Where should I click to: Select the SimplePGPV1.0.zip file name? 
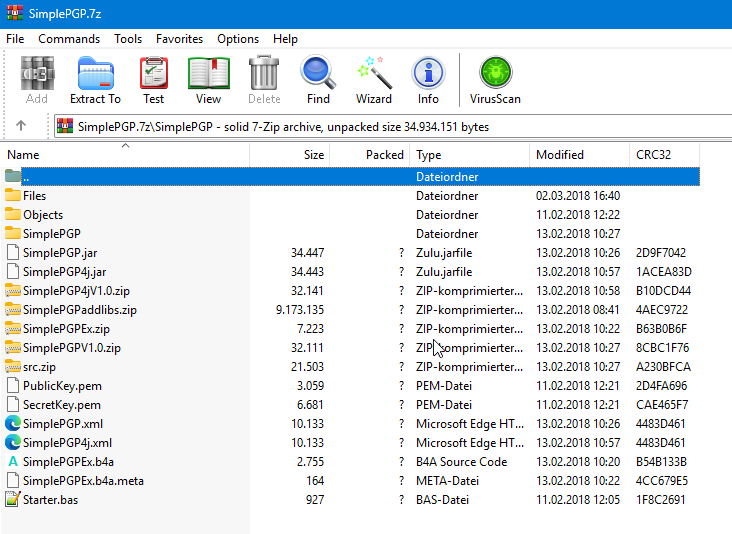click(72, 348)
